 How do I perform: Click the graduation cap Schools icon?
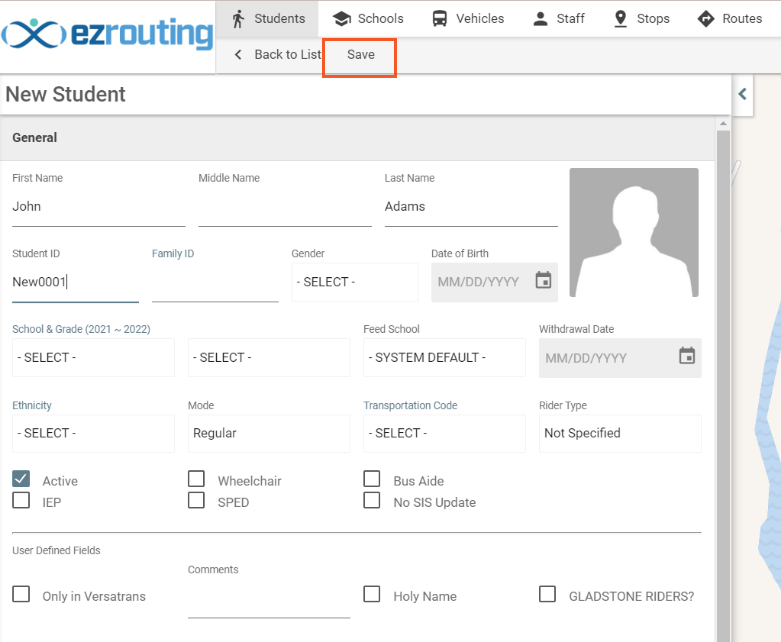(342, 19)
